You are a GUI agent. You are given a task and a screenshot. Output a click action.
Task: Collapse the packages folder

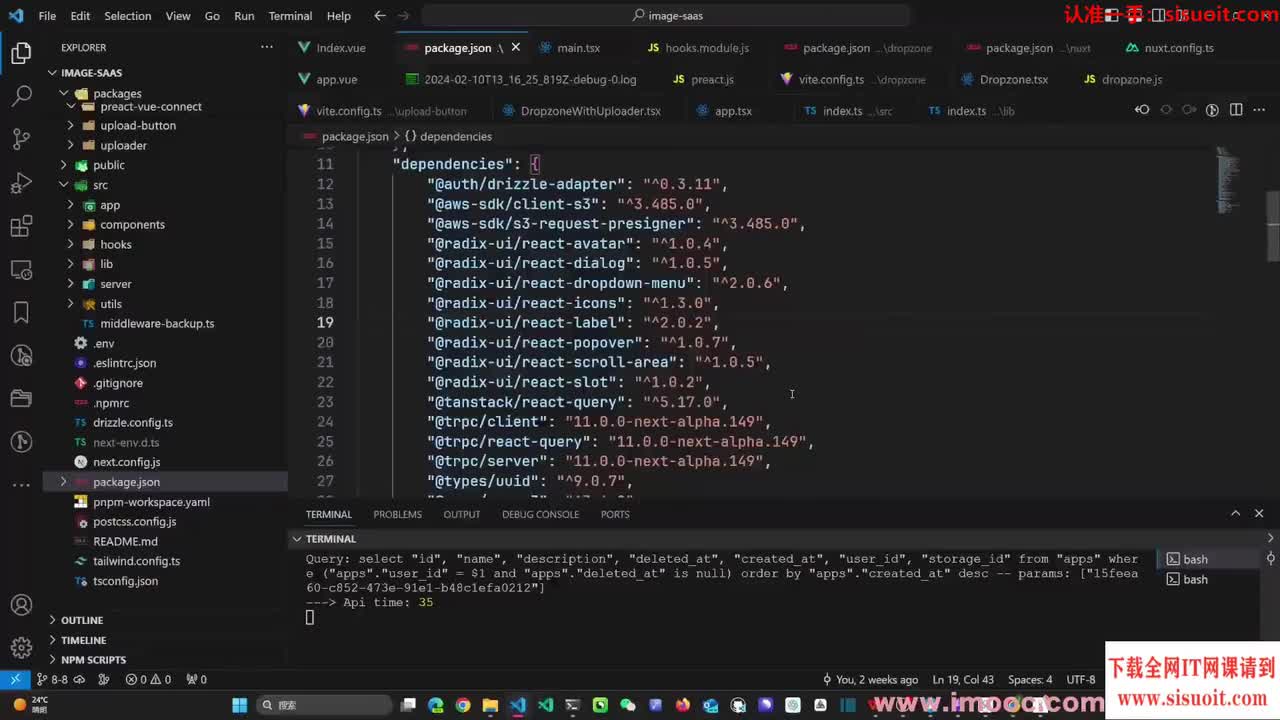click(x=165, y=93)
